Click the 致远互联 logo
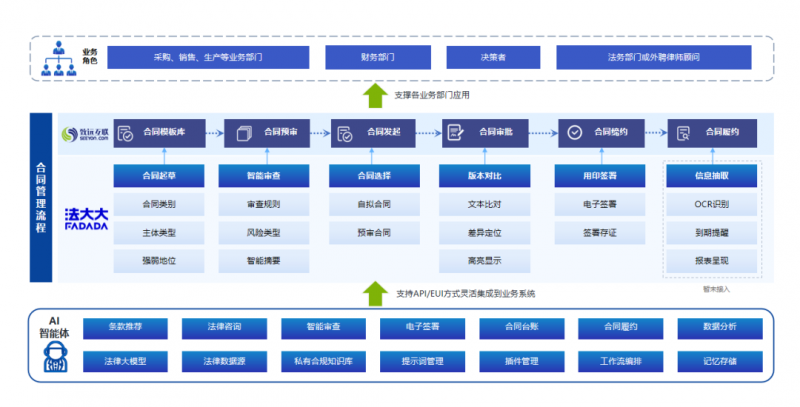Viewport: 800px width, 407px height. pos(84,134)
